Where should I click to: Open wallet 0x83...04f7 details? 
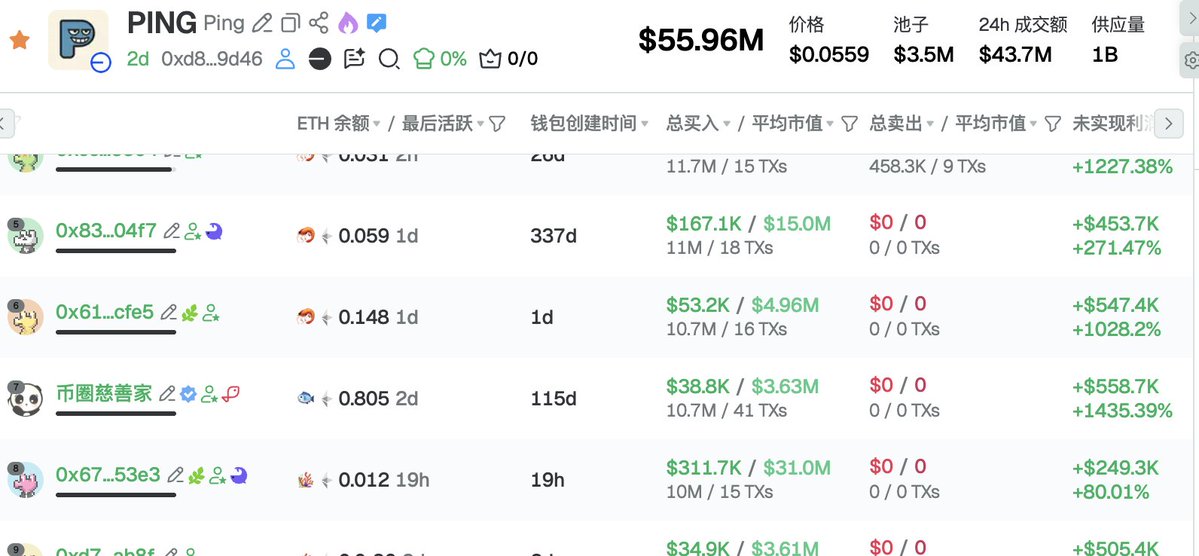click(106, 230)
